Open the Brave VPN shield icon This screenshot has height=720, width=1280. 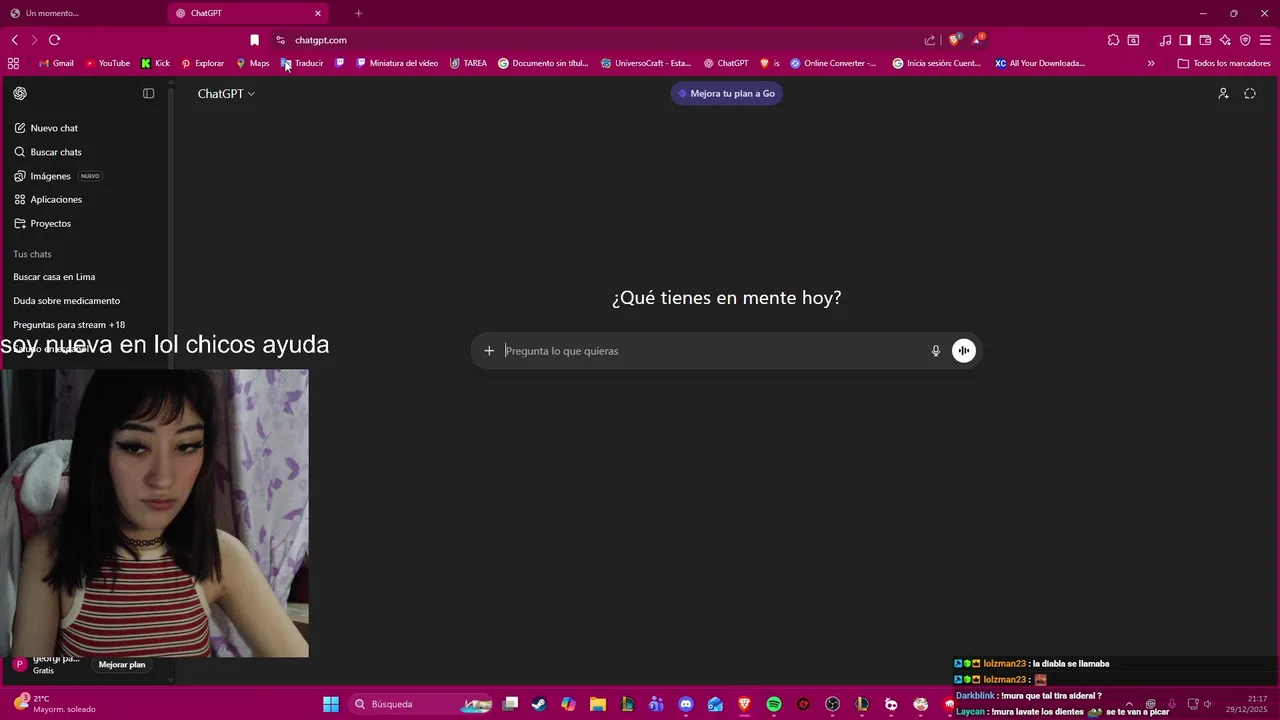coord(1245,40)
